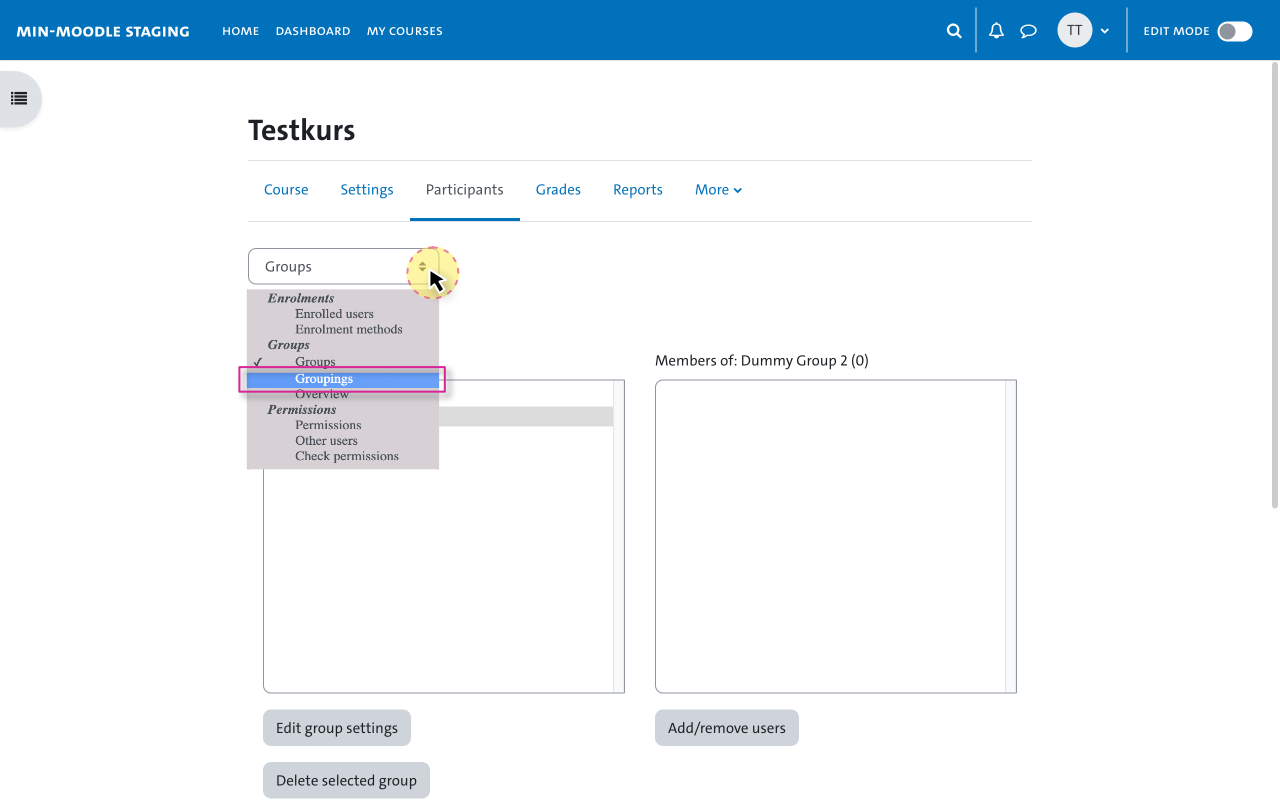Switch to the Reports tab
Image resolution: width=1280 pixels, height=800 pixels.
pos(638,190)
